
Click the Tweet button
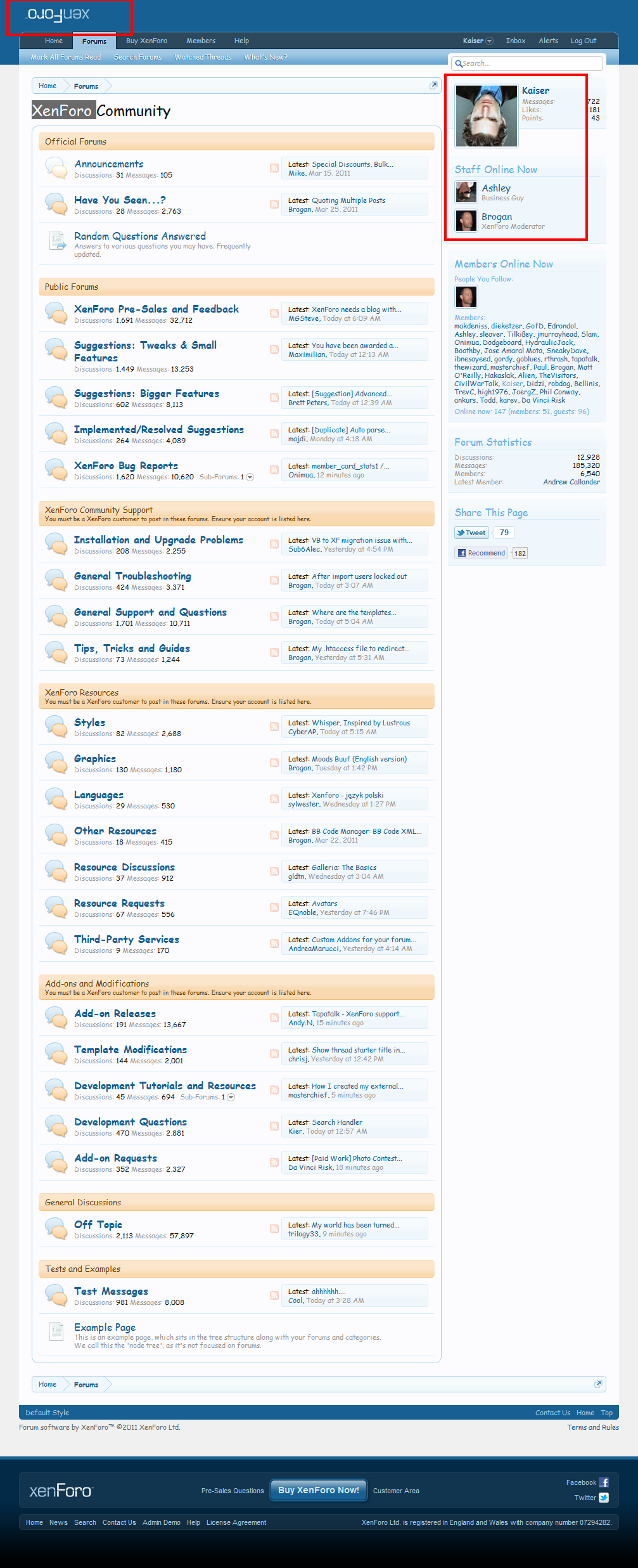pyautogui.click(x=471, y=533)
